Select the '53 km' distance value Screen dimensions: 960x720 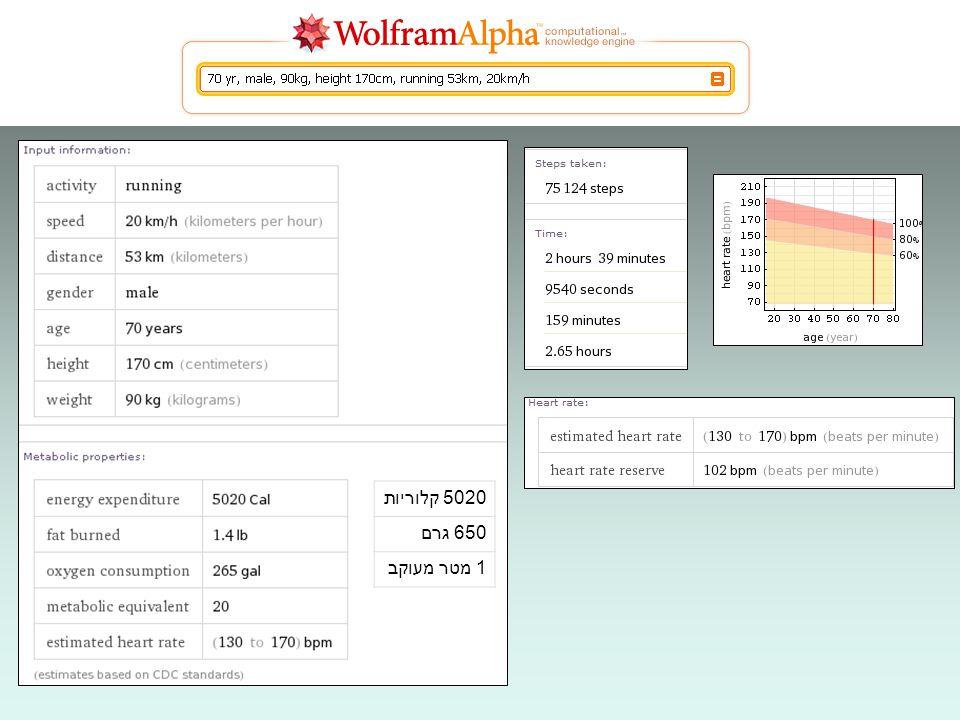[x=144, y=257]
